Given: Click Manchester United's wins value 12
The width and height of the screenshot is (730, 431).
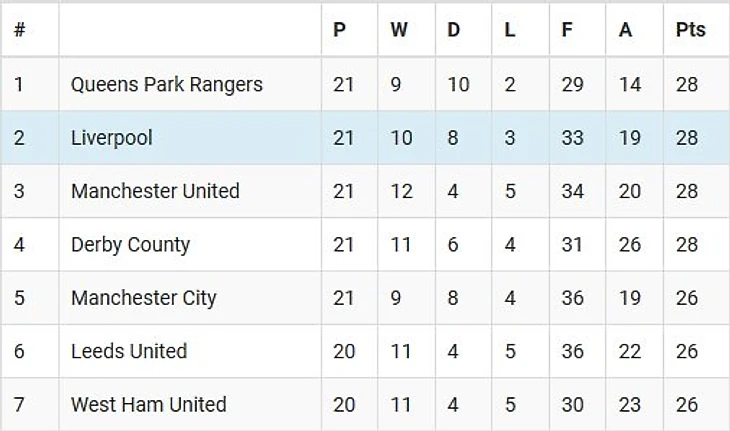Looking at the screenshot, I should (x=401, y=191).
